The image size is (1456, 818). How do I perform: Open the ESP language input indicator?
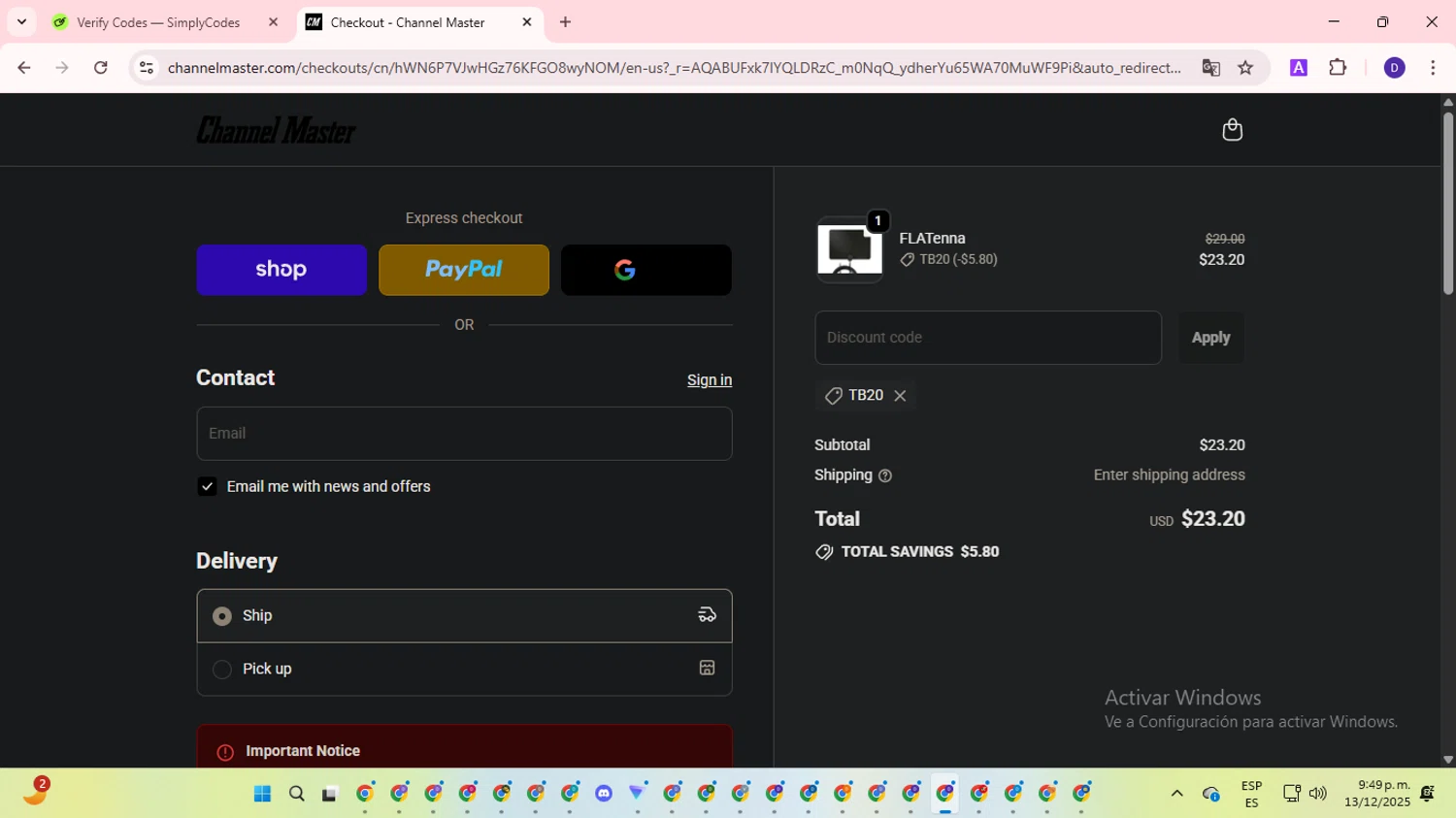[1251, 794]
